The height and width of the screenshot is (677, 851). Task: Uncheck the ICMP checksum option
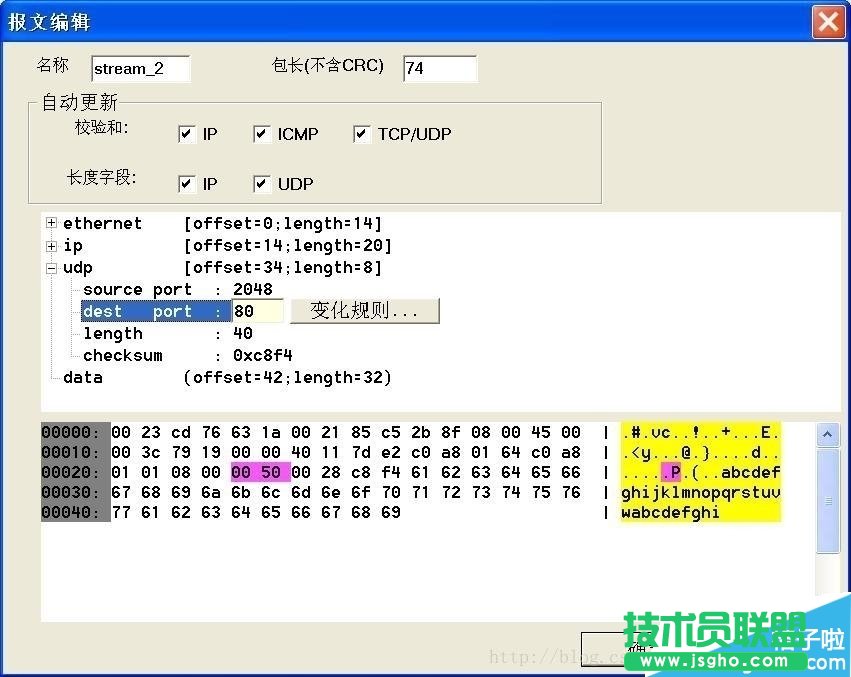point(262,133)
